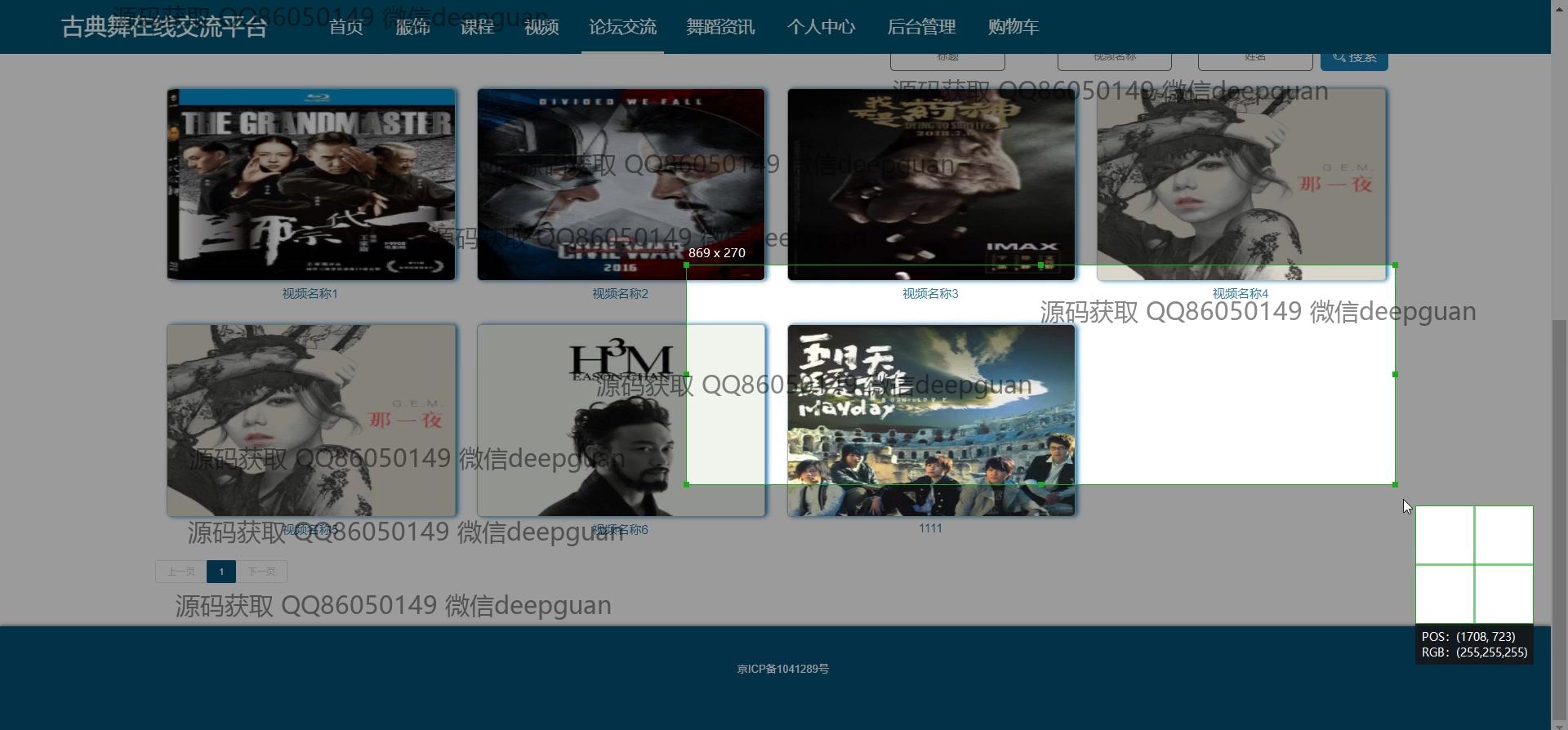Open the H3M Eason Chan thumbnail
1568x730 pixels.
[x=621, y=421]
